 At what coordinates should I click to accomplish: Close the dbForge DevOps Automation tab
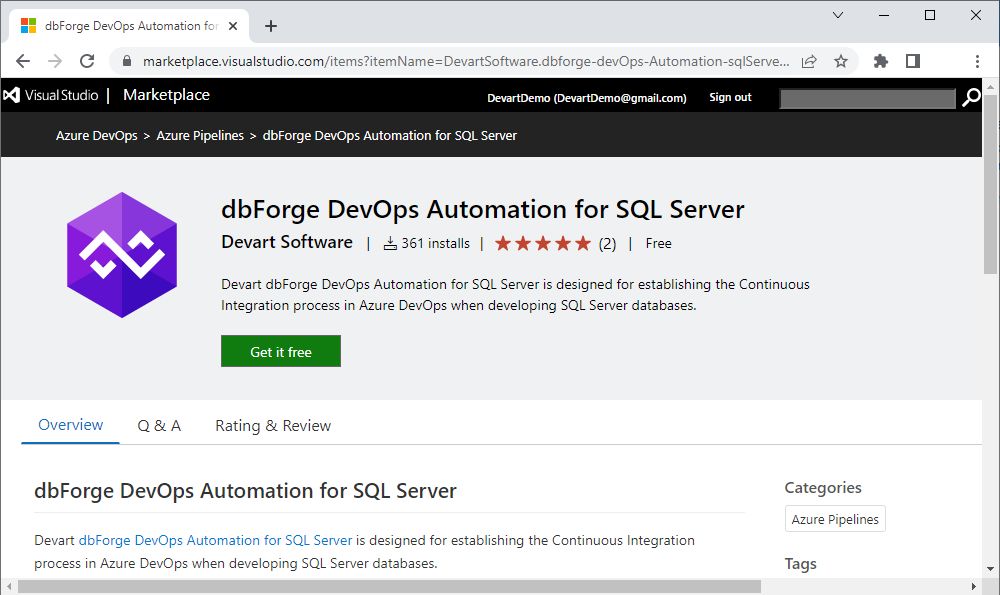tap(233, 26)
